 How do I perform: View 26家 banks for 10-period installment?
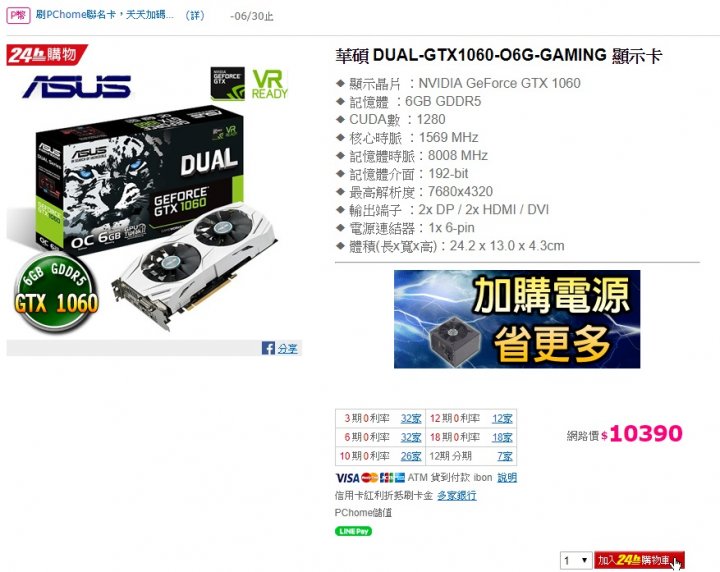pyautogui.click(x=411, y=456)
